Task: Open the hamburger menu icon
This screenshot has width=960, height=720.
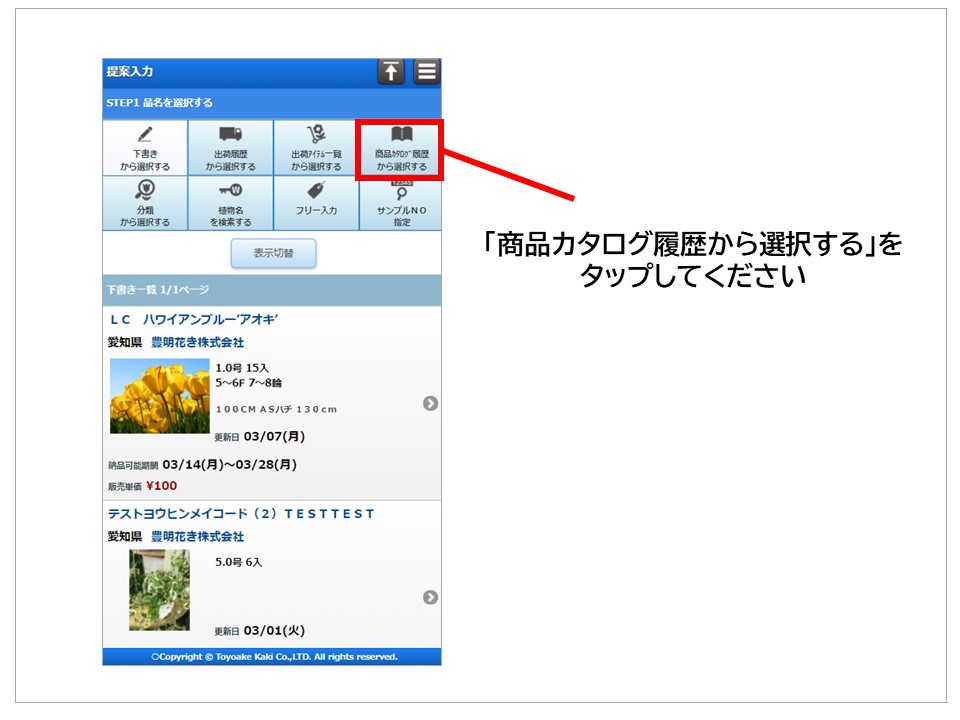Action: pyautogui.click(x=427, y=72)
